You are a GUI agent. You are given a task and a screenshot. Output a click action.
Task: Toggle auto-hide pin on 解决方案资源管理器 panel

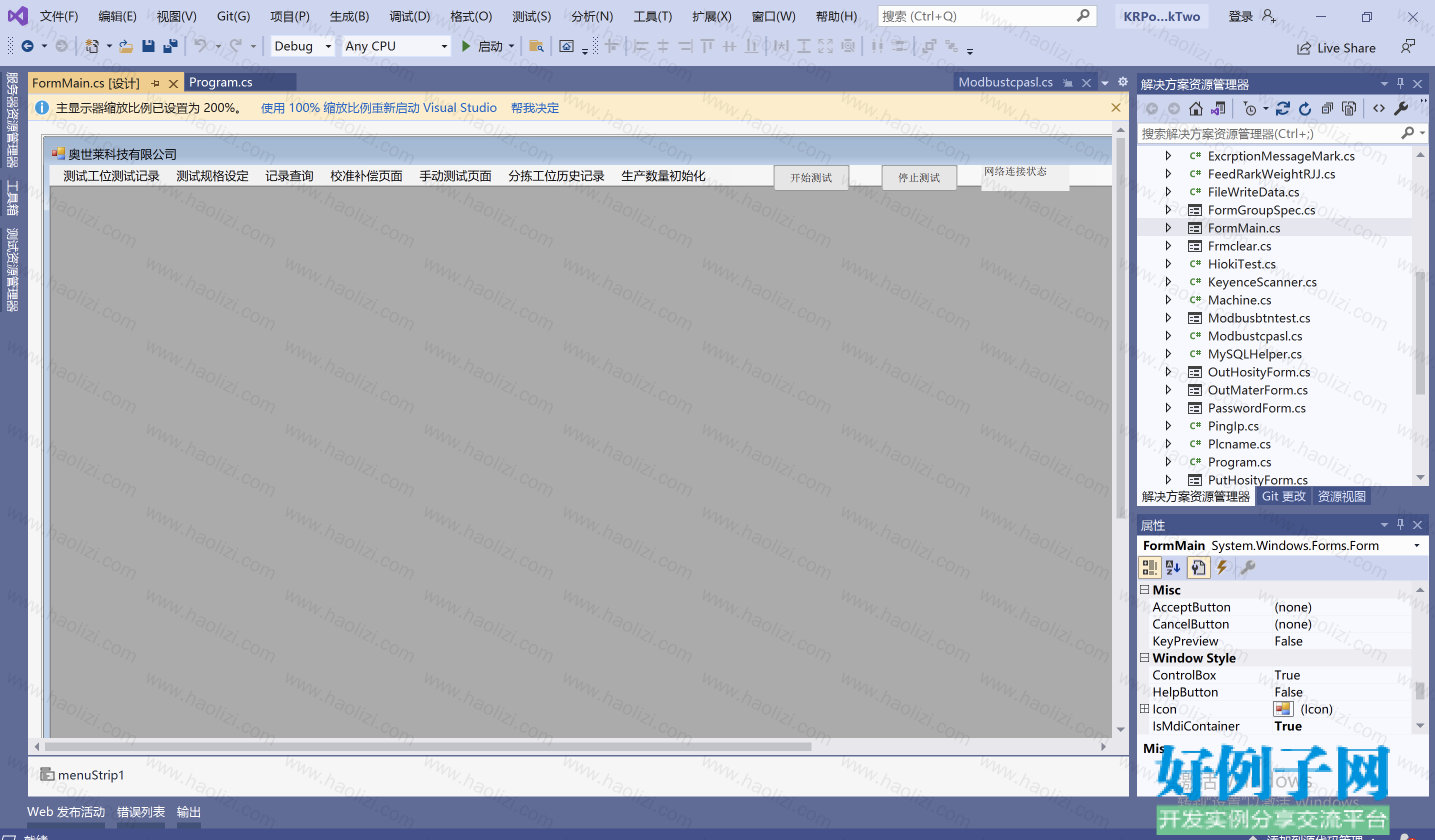pyautogui.click(x=1400, y=83)
